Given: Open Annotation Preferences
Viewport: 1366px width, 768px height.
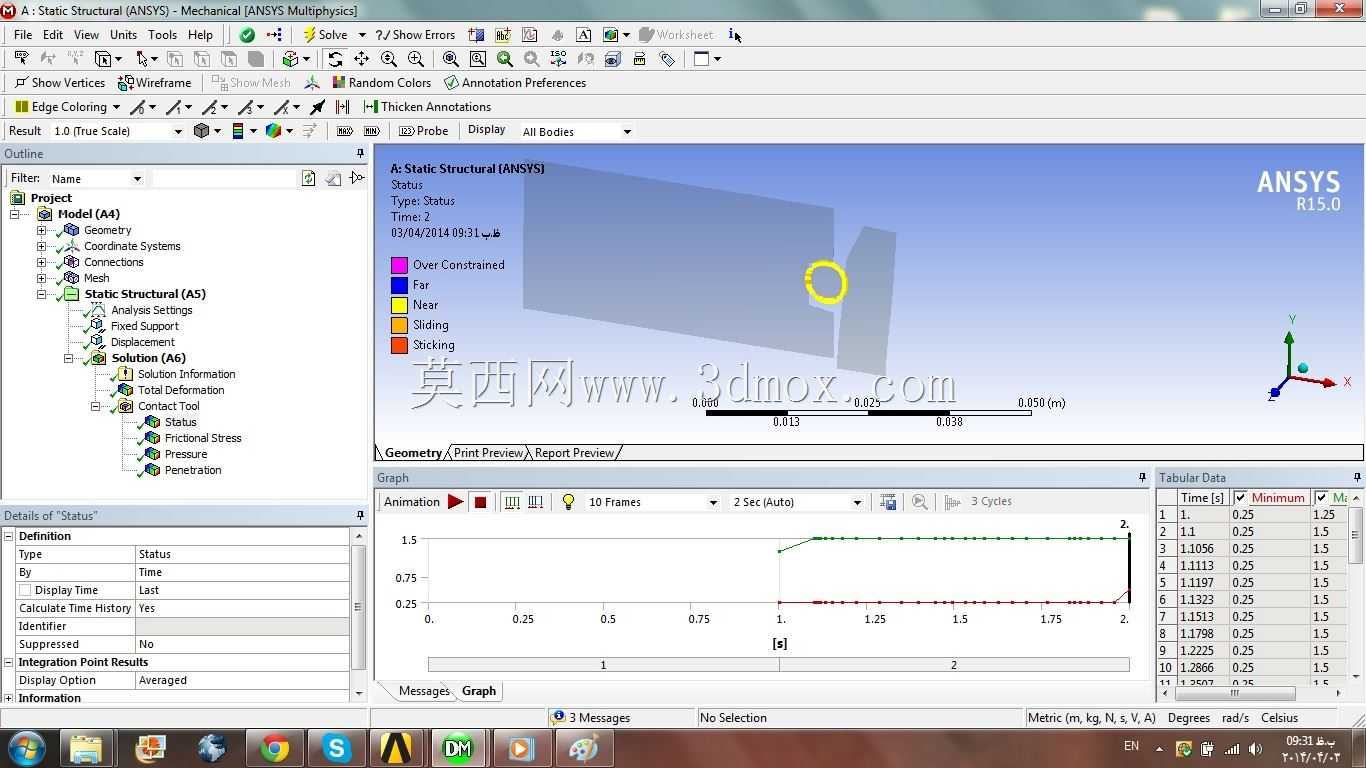Looking at the screenshot, I should [515, 83].
